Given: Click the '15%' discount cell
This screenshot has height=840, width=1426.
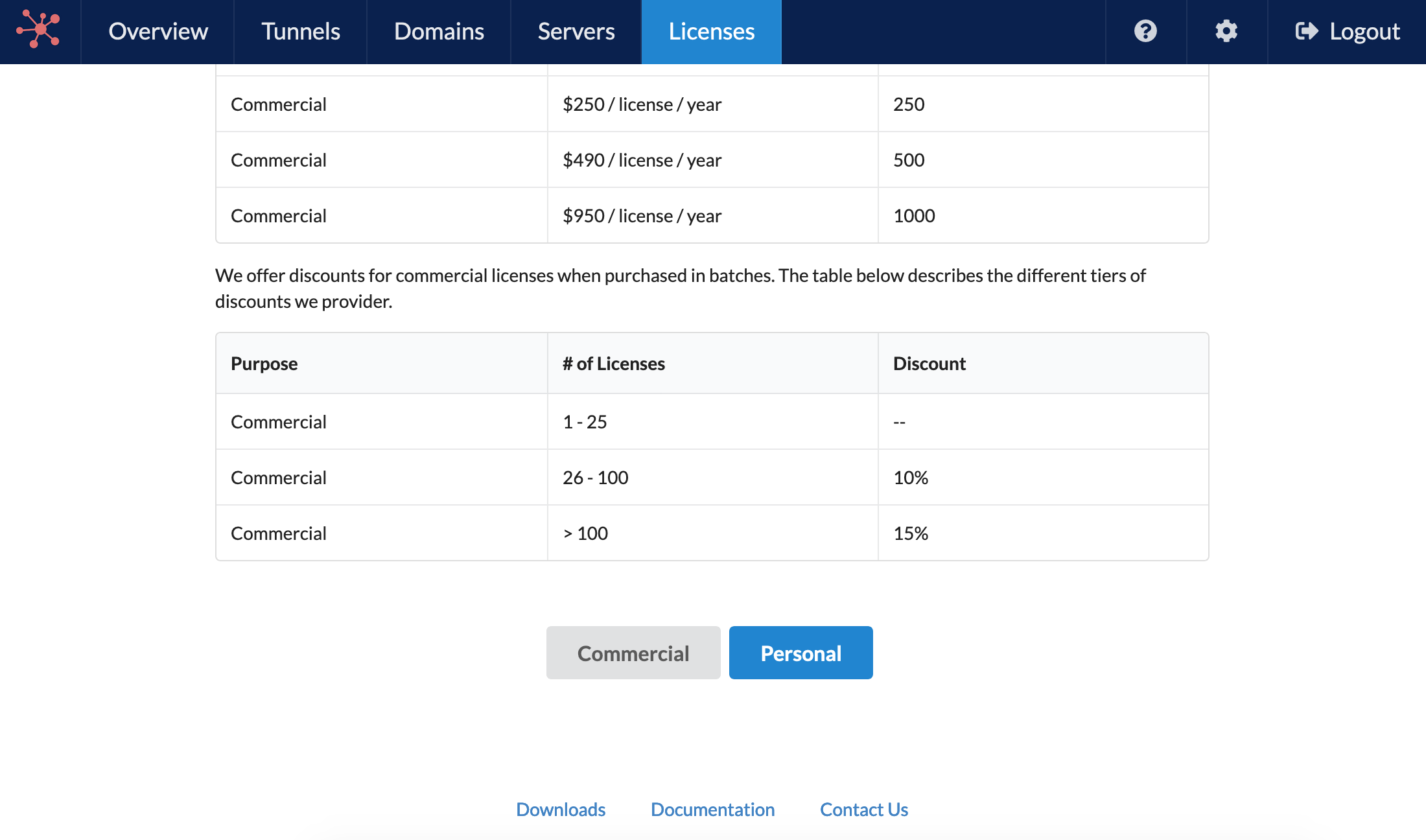Looking at the screenshot, I should [x=1044, y=533].
